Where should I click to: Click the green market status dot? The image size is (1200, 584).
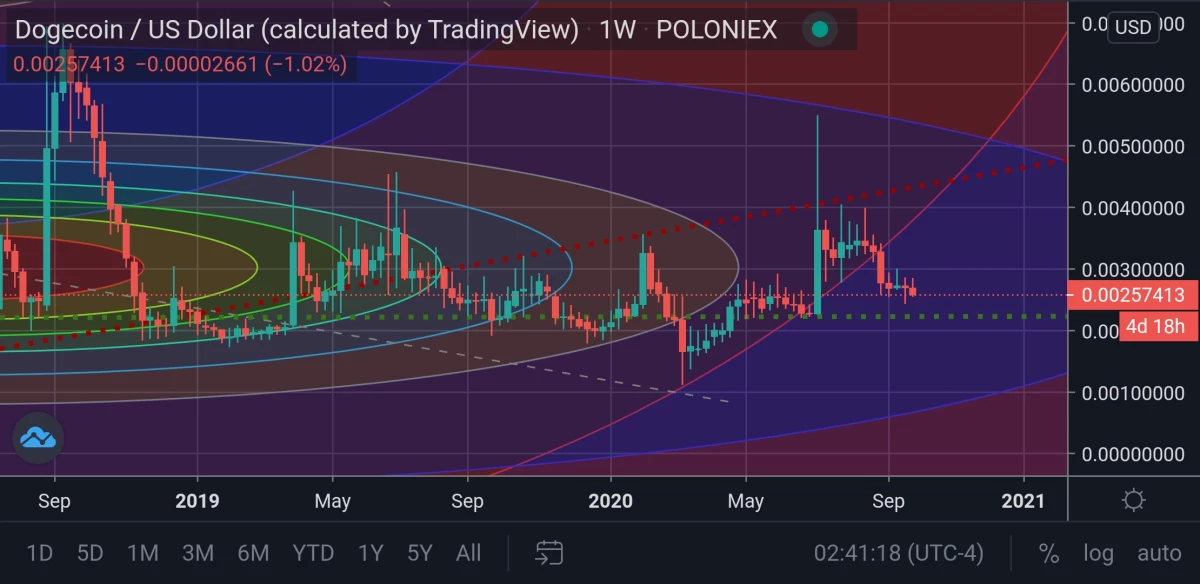coord(820,30)
